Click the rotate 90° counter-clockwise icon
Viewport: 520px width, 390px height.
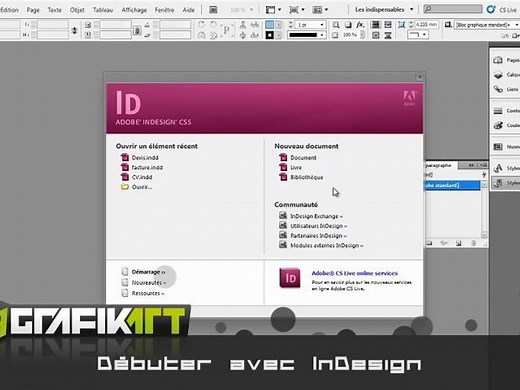pyautogui.click(x=213, y=24)
